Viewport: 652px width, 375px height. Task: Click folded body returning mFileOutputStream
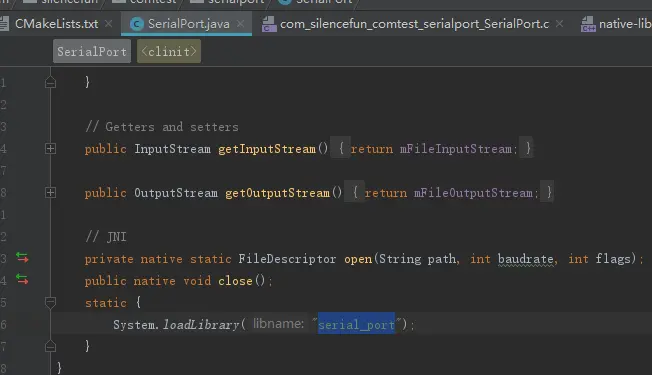(449, 192)
